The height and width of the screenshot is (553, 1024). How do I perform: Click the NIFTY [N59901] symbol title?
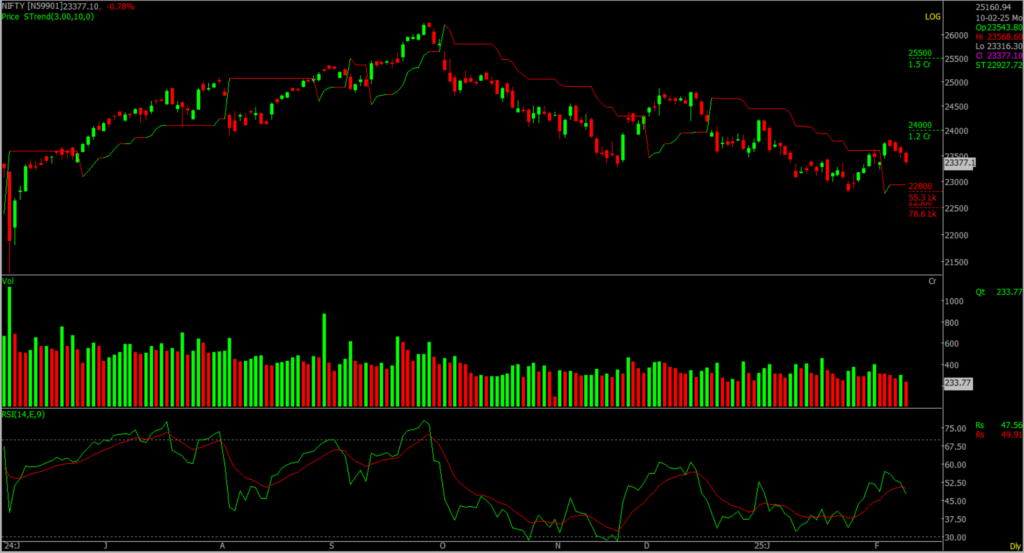pyautogui.click(x=36, y=6)
